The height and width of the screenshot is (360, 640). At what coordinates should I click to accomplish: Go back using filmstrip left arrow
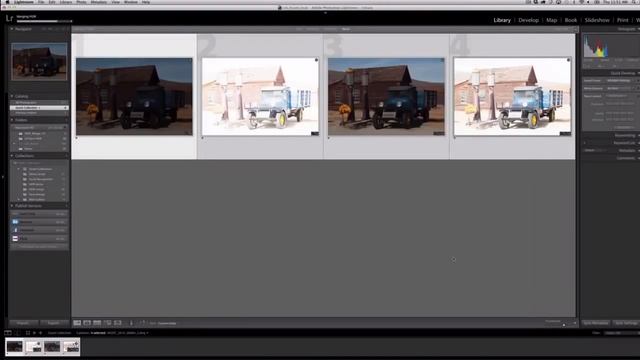coord(34,333)
